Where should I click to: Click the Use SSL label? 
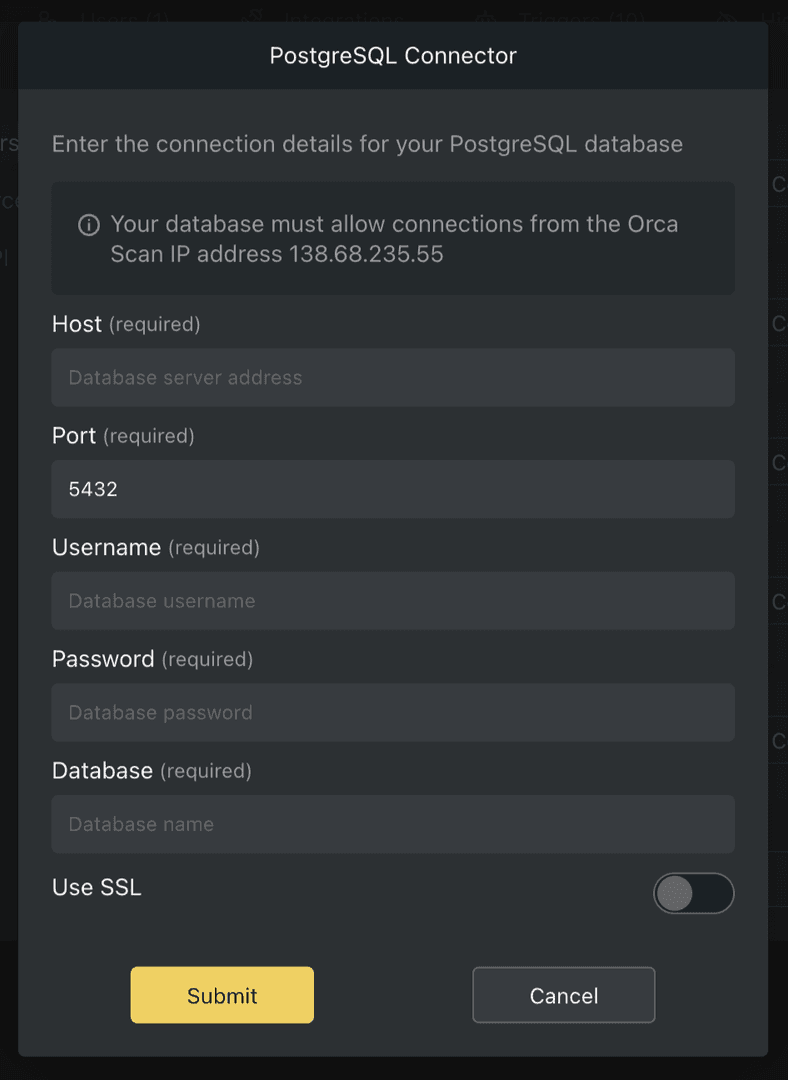[x=96, y=887]
